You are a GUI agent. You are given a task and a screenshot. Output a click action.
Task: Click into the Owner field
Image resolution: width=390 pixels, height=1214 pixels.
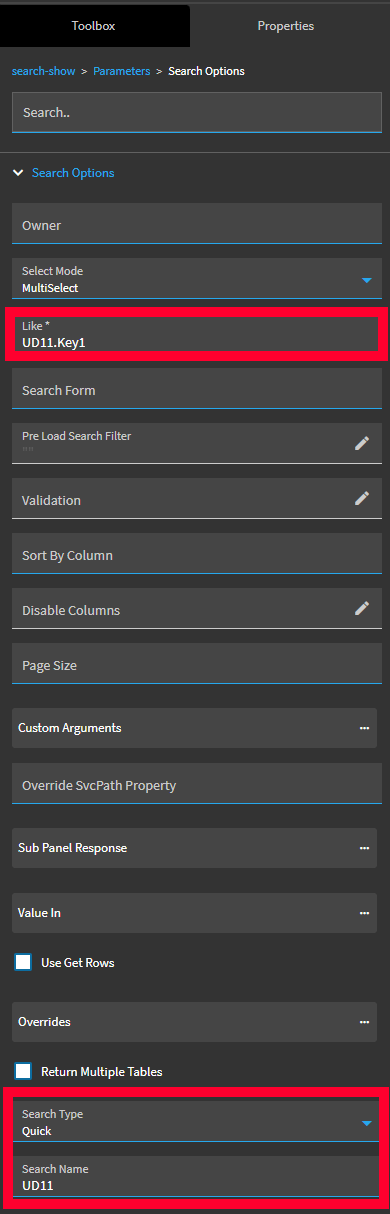[x=197, y=225]
